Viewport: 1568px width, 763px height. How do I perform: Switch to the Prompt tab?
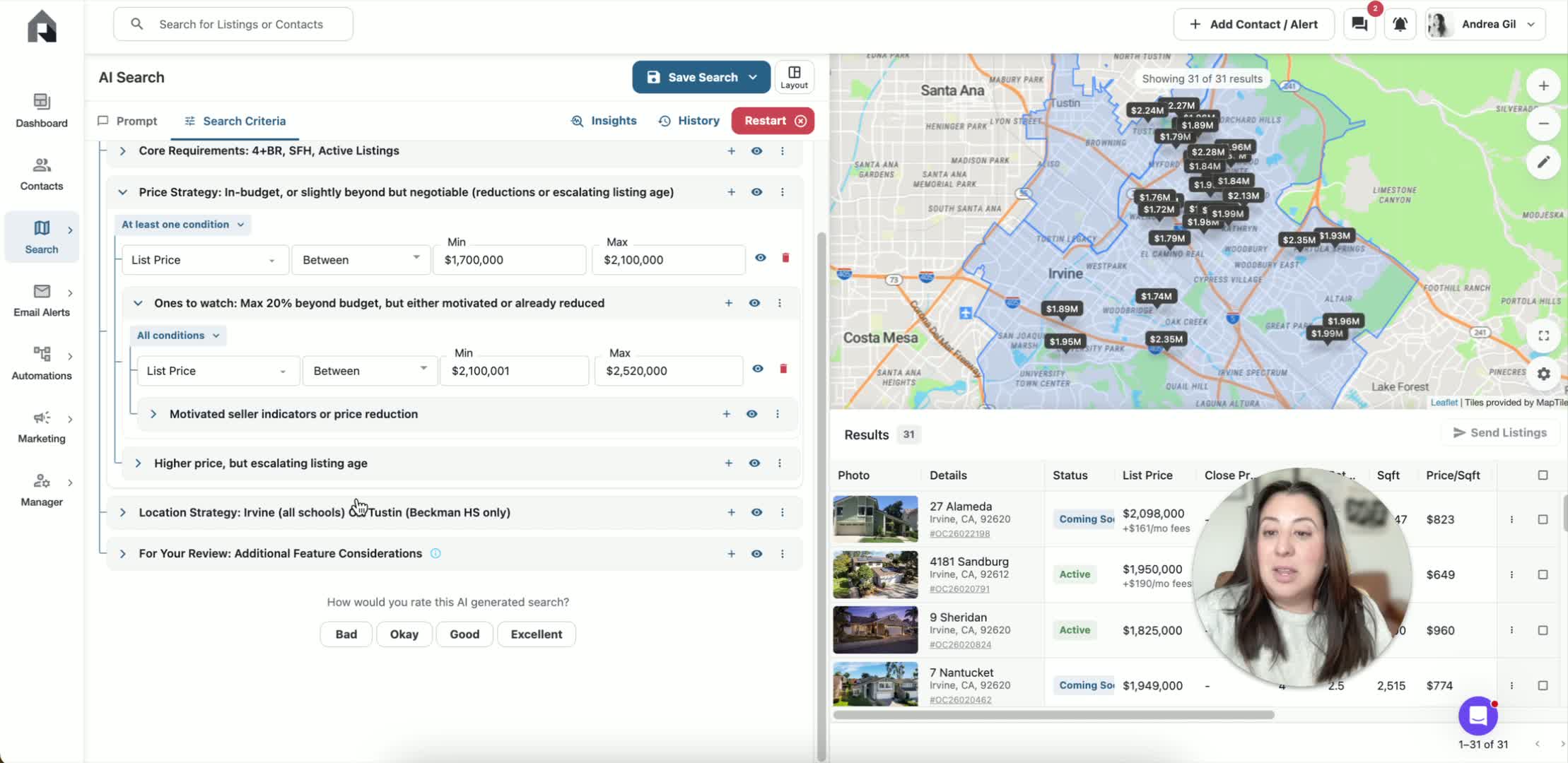click(x=127, y=121)
